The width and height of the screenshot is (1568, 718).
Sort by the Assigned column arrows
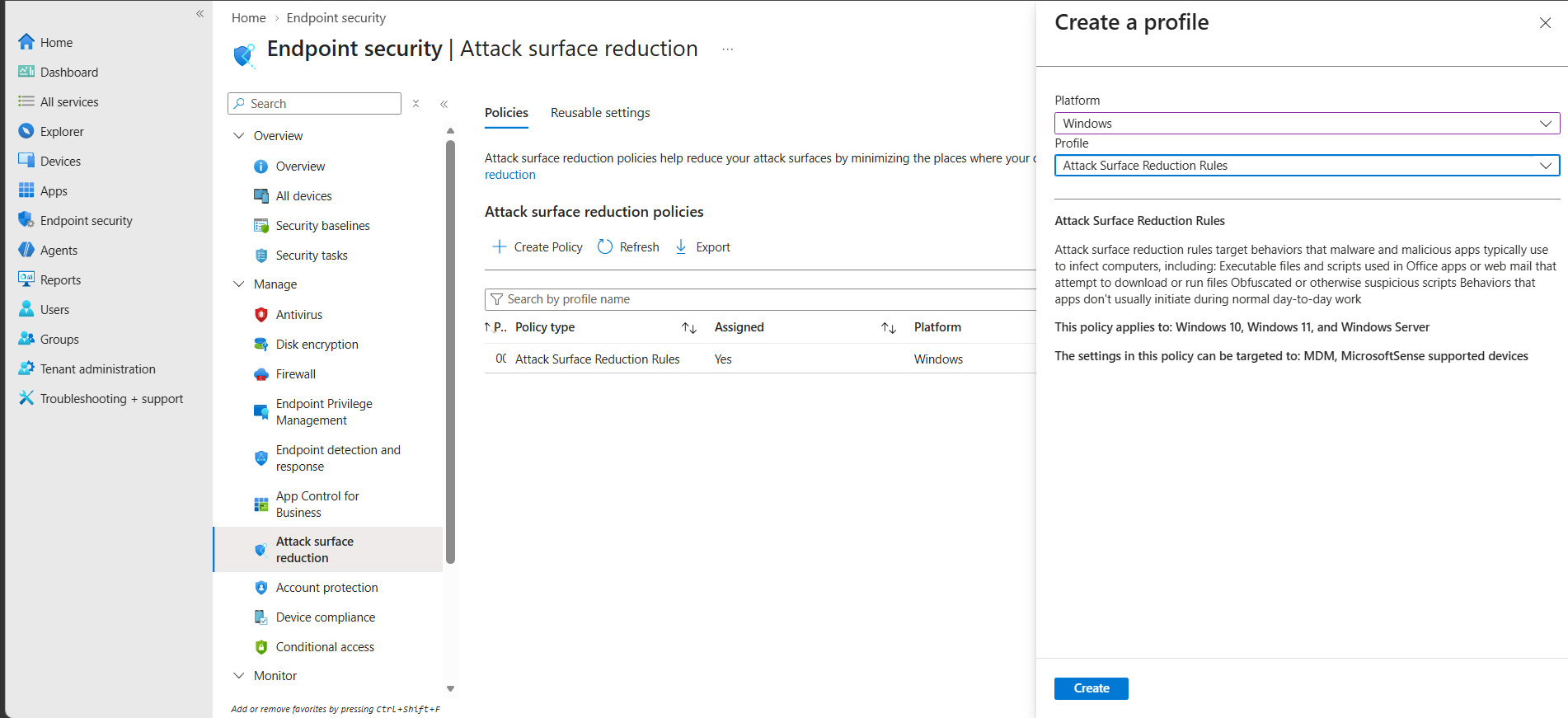tap(889, 328)
